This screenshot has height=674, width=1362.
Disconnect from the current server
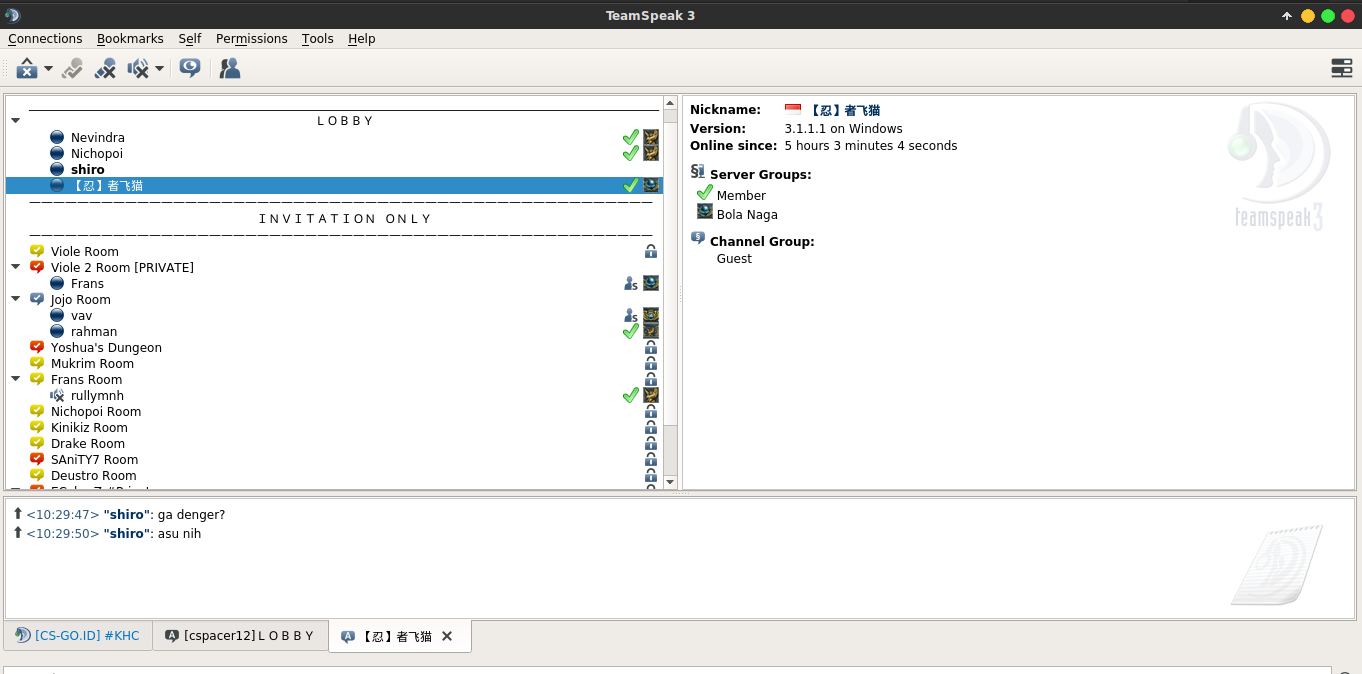26,68
